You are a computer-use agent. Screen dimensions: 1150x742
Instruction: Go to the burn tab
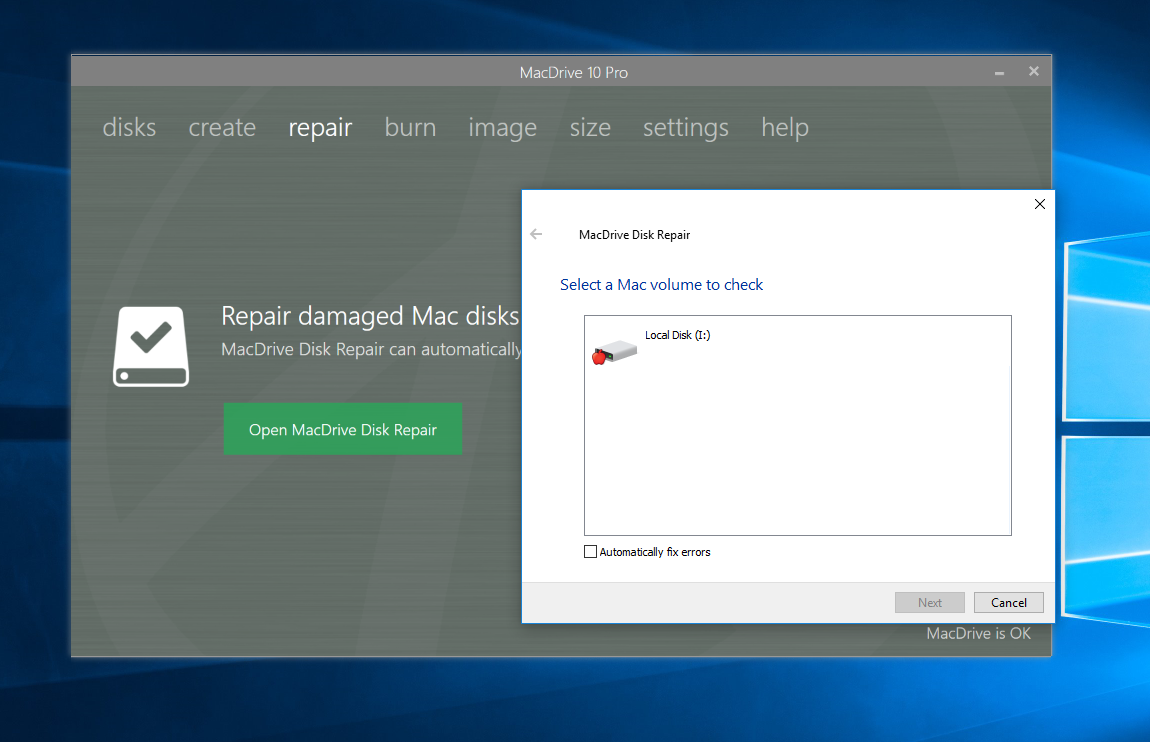410,128
